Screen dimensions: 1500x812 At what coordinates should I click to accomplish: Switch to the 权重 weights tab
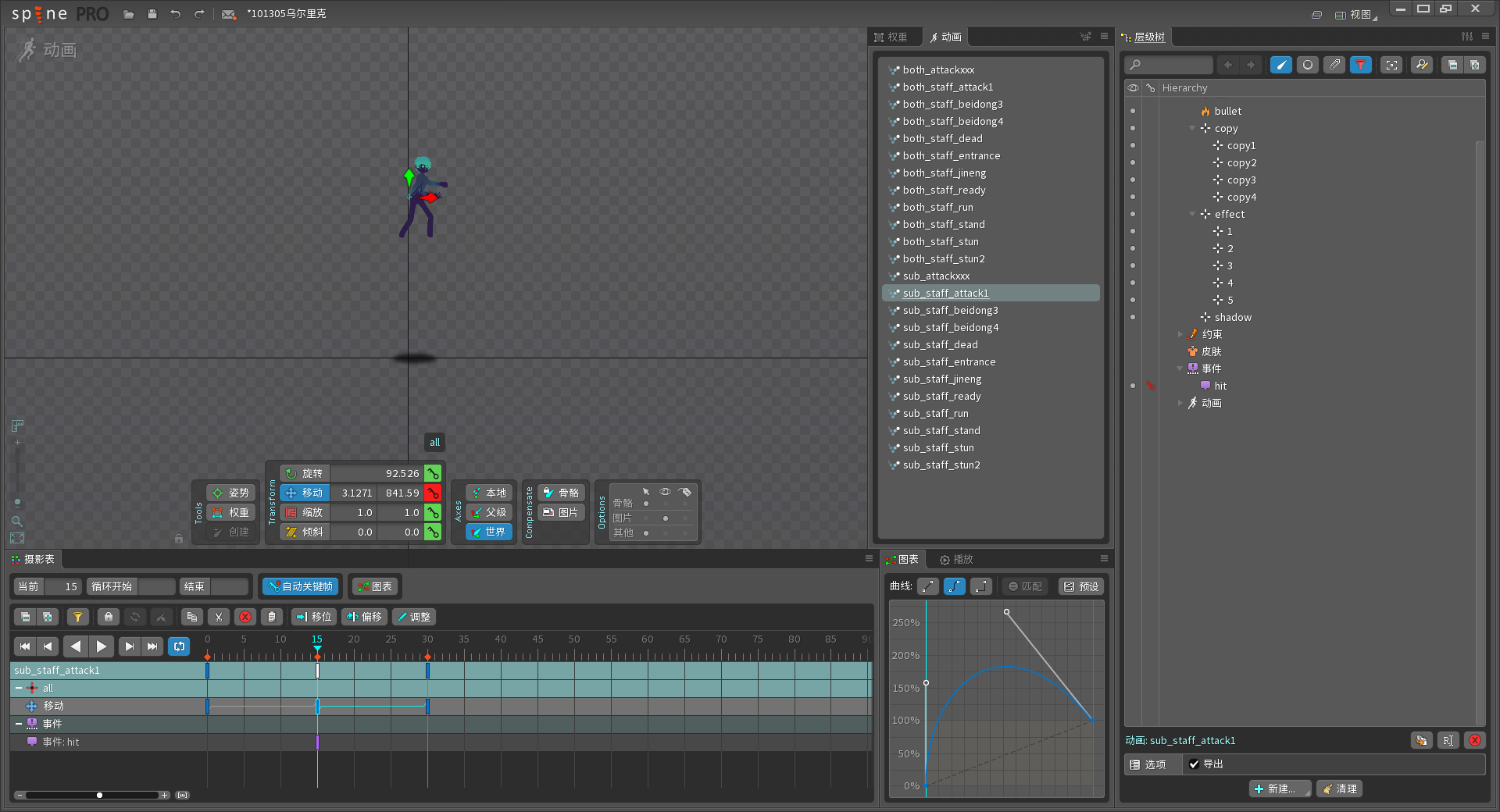pyautogui.click(x=891, y=37)
